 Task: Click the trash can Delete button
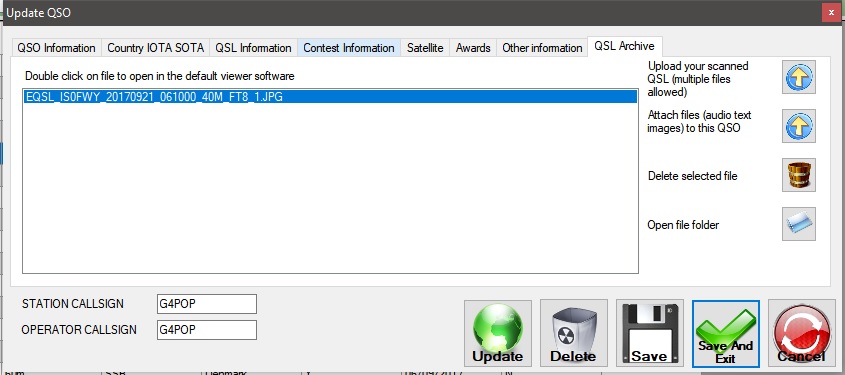(x=574, y=334)
